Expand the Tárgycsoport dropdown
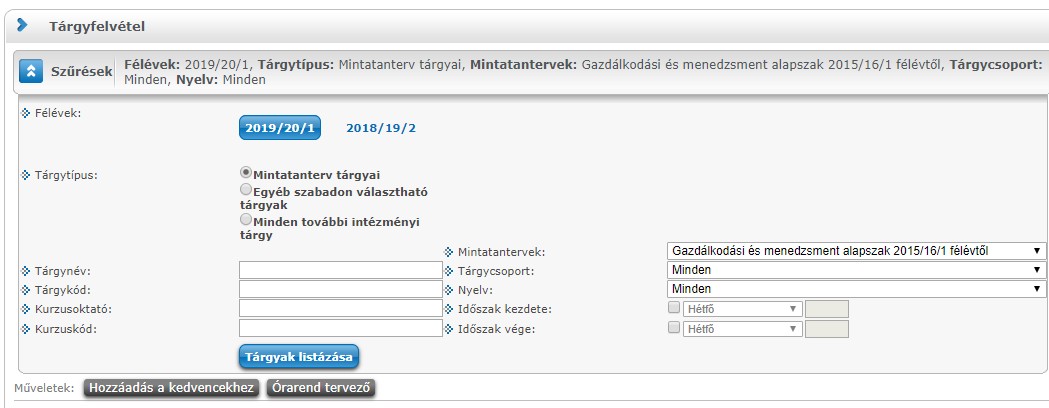Viewport: 1049px width, 408px height. [856, 270]
